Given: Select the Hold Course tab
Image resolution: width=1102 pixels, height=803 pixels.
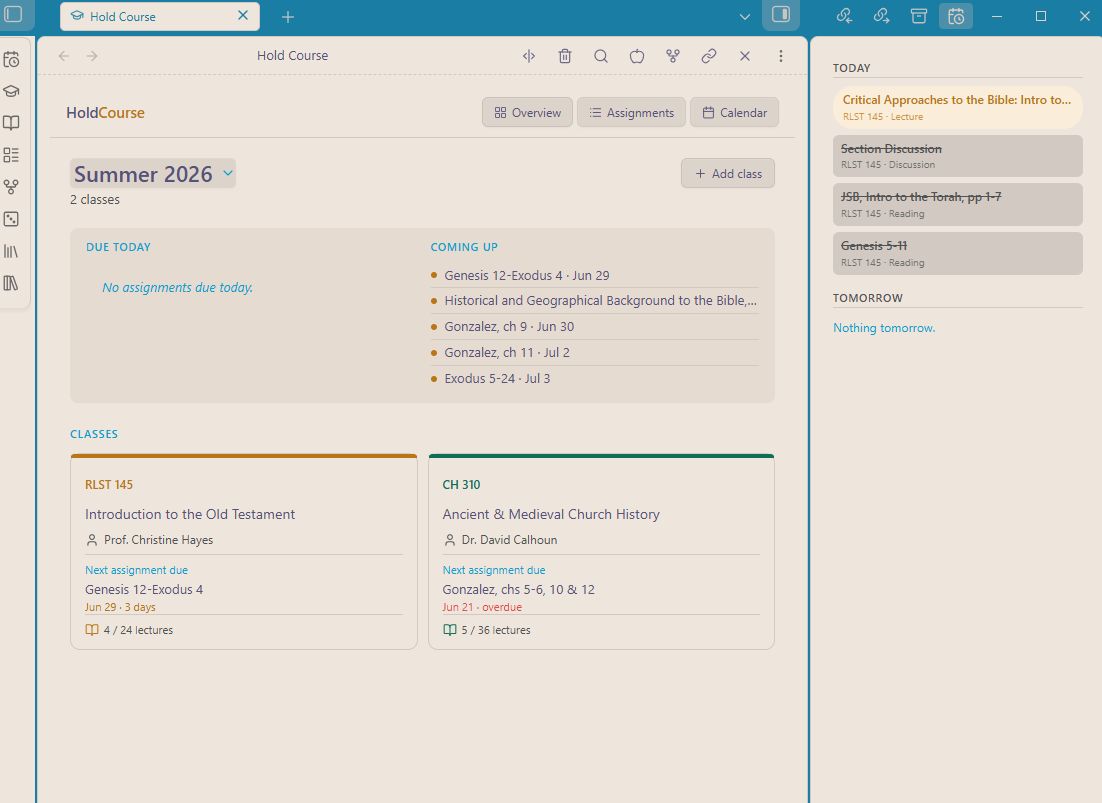Looking at the screenshot, I should click(160, 16).
